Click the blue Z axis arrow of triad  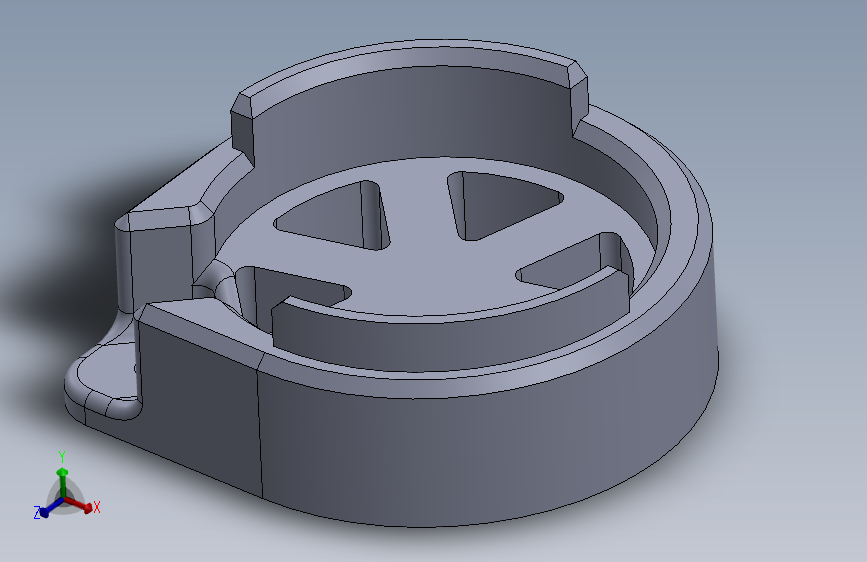(51, 507)
